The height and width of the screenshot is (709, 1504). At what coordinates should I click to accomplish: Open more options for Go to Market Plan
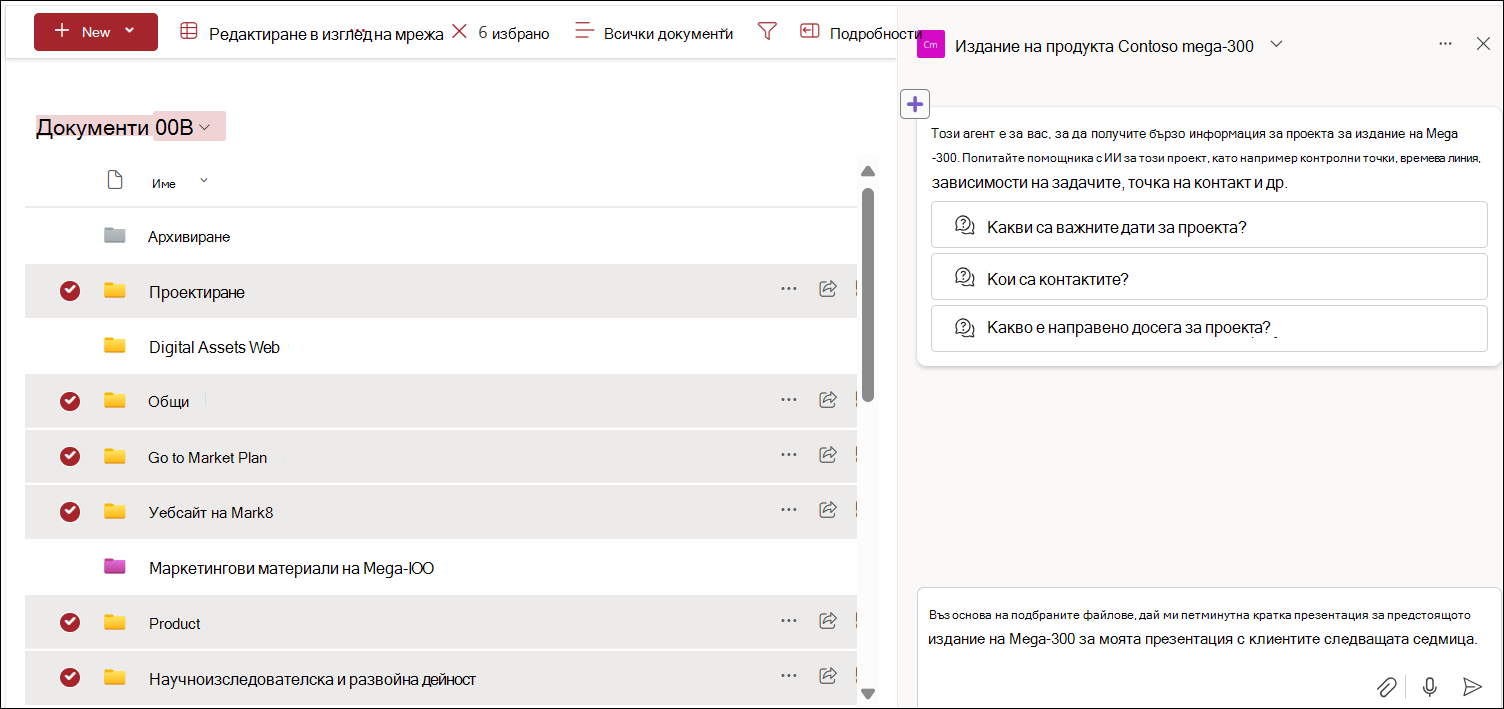(789, 455)
